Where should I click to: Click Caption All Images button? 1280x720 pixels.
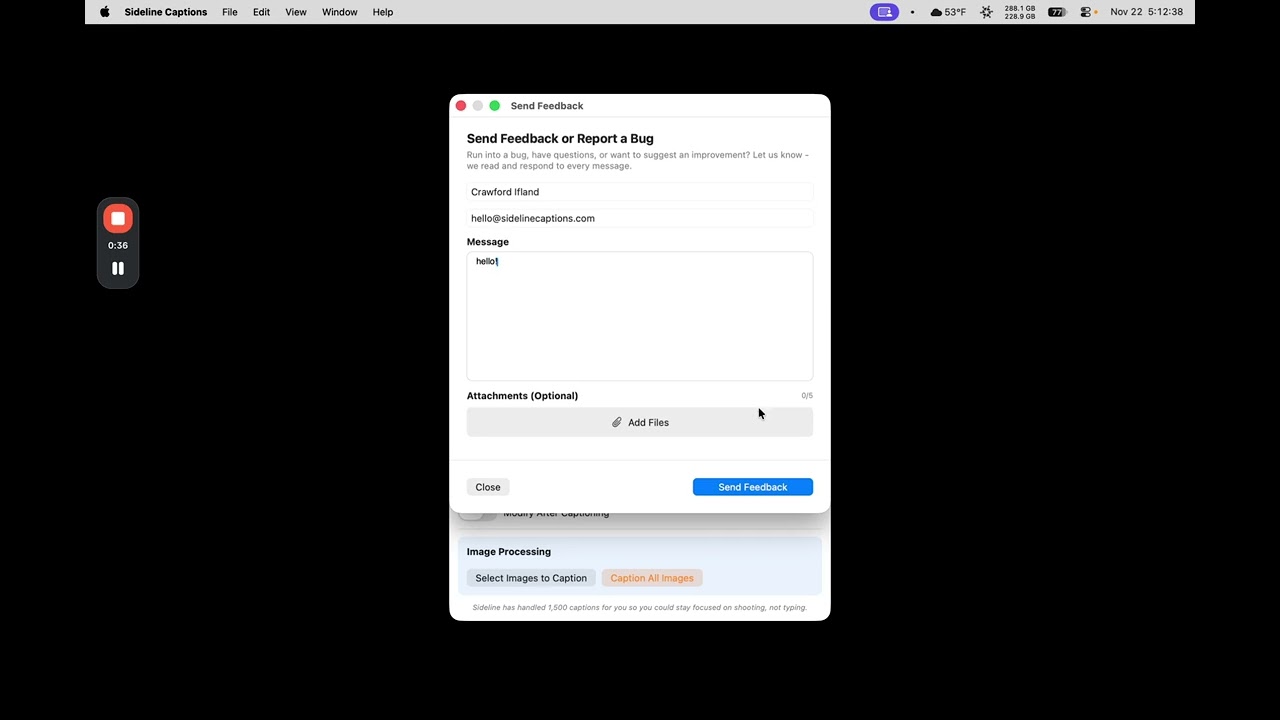652,578
